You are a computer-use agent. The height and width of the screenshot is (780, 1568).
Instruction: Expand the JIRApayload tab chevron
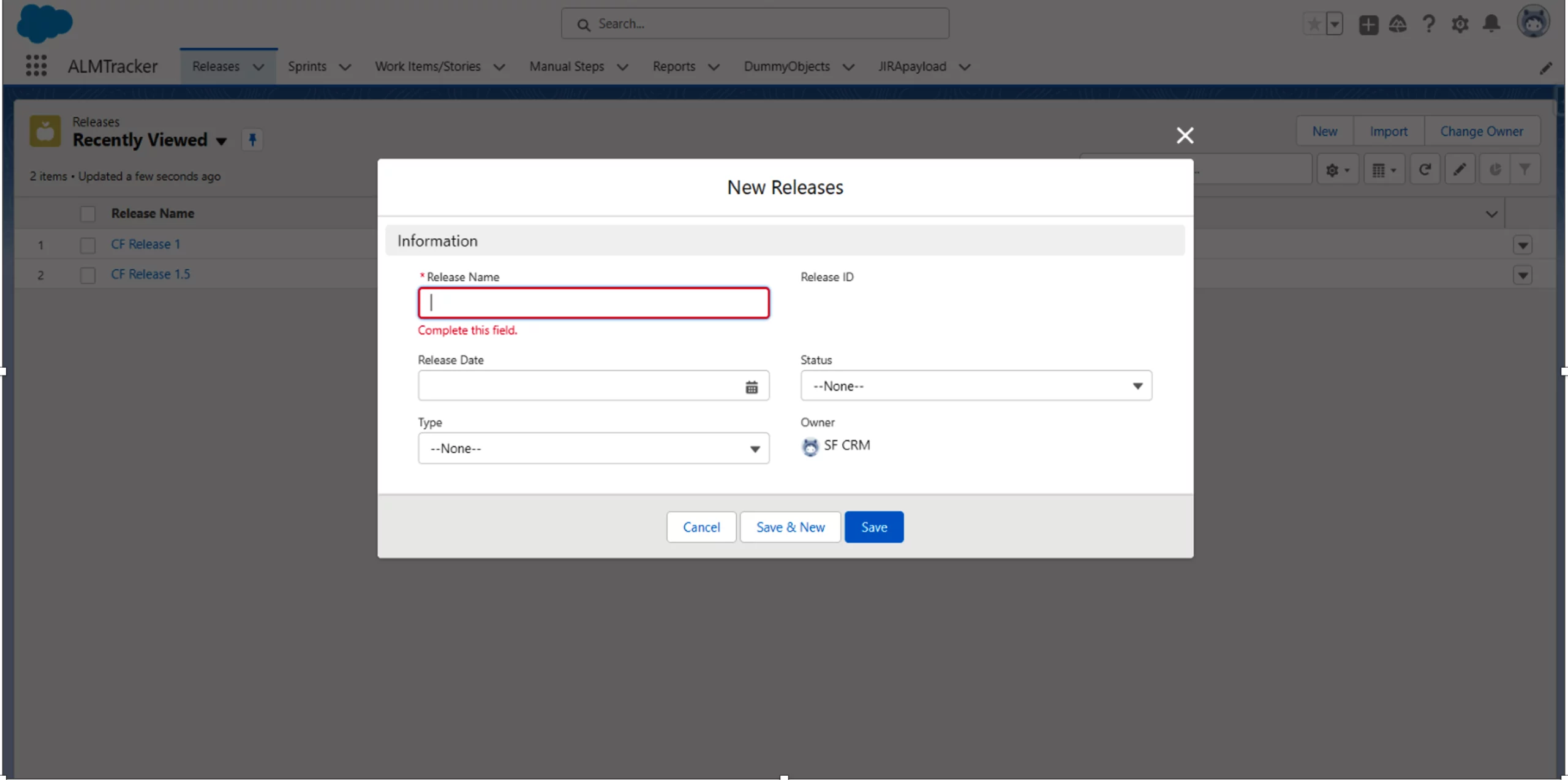tap(965, 67)
